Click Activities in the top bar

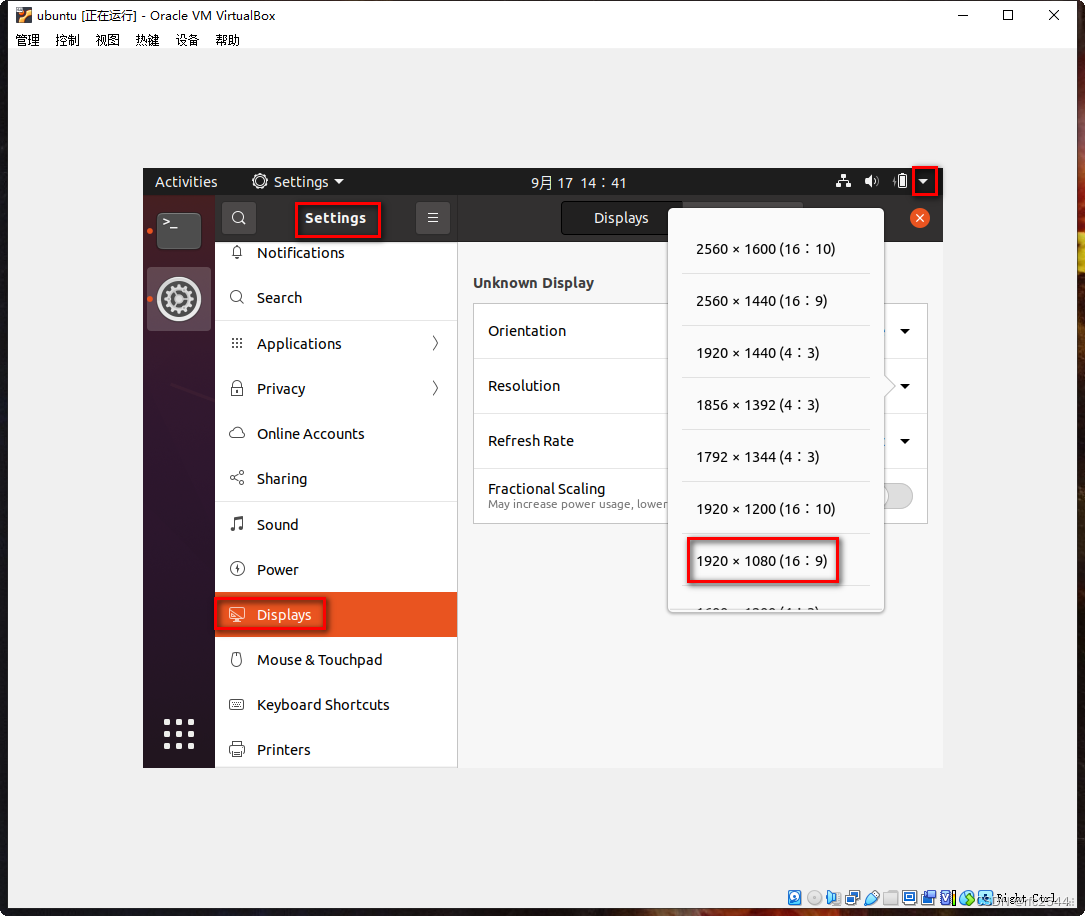[185, 181]
